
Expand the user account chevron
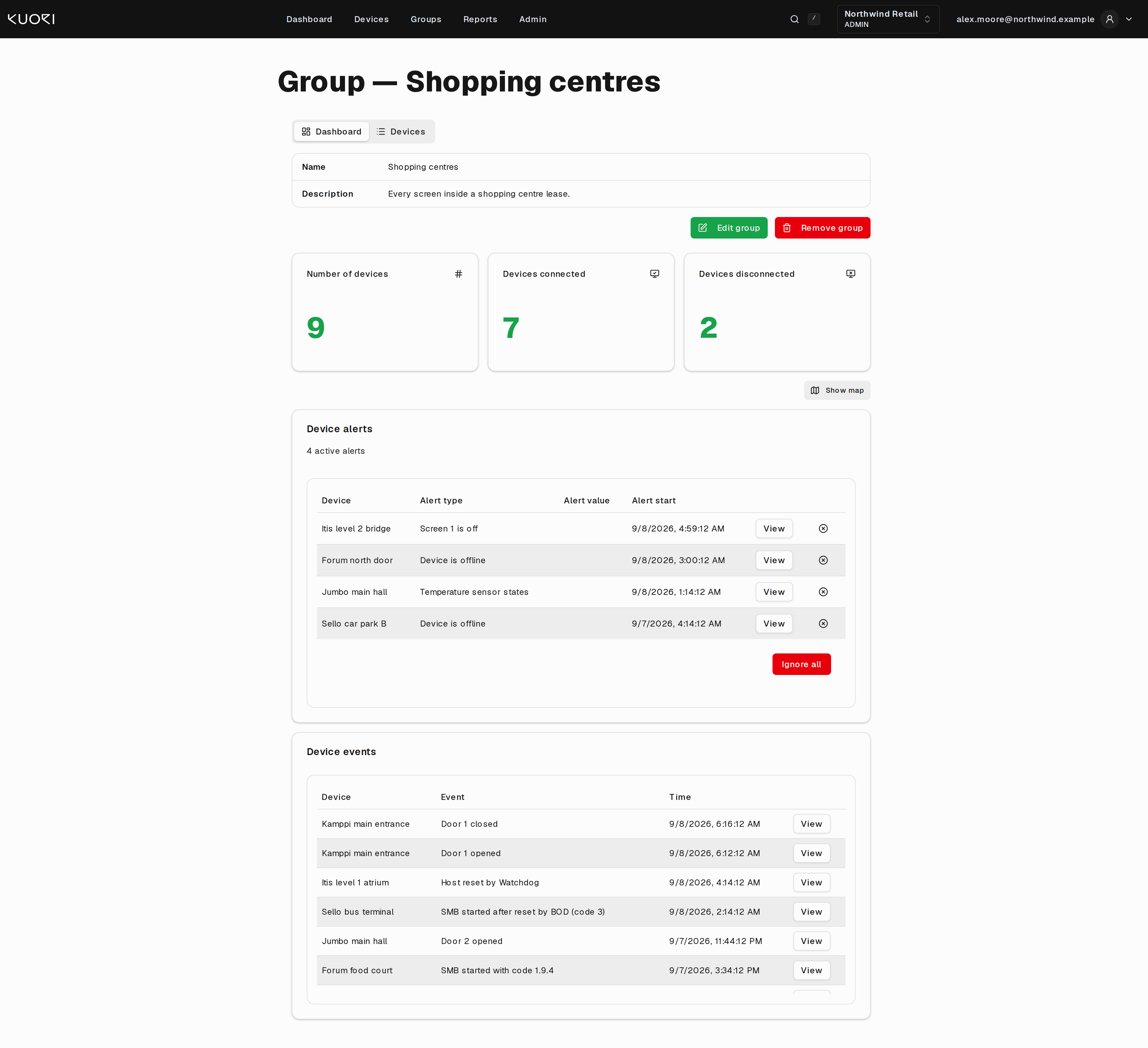[x=1129, y=19]
